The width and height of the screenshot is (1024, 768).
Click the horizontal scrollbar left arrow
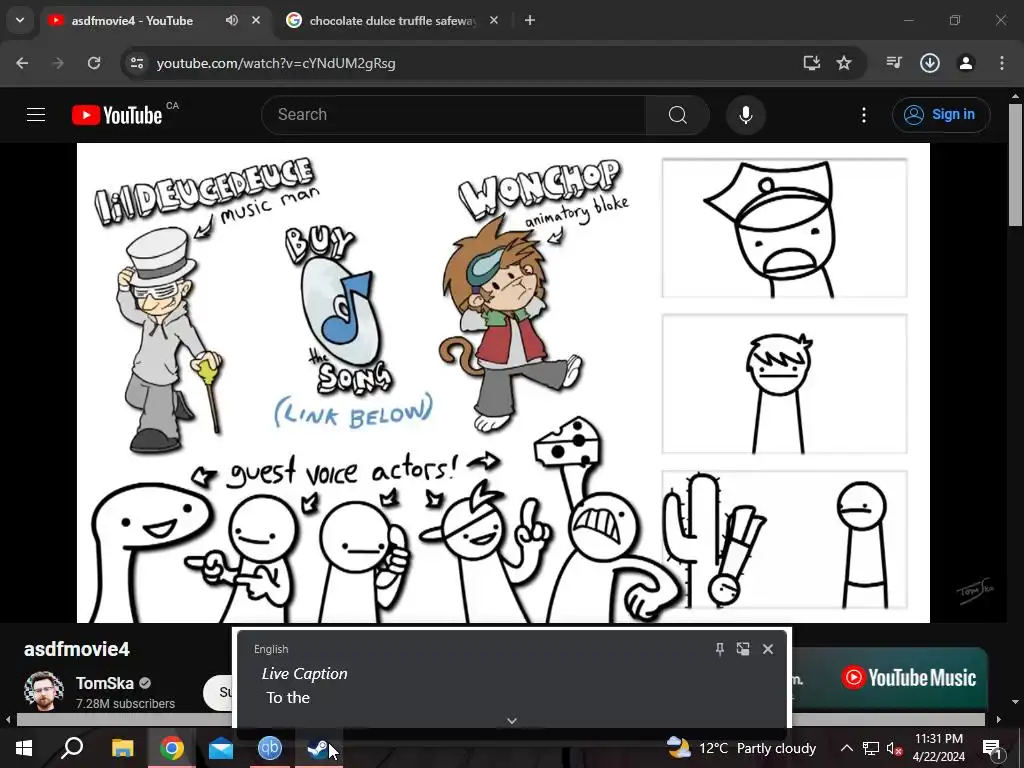click(8, 719)
